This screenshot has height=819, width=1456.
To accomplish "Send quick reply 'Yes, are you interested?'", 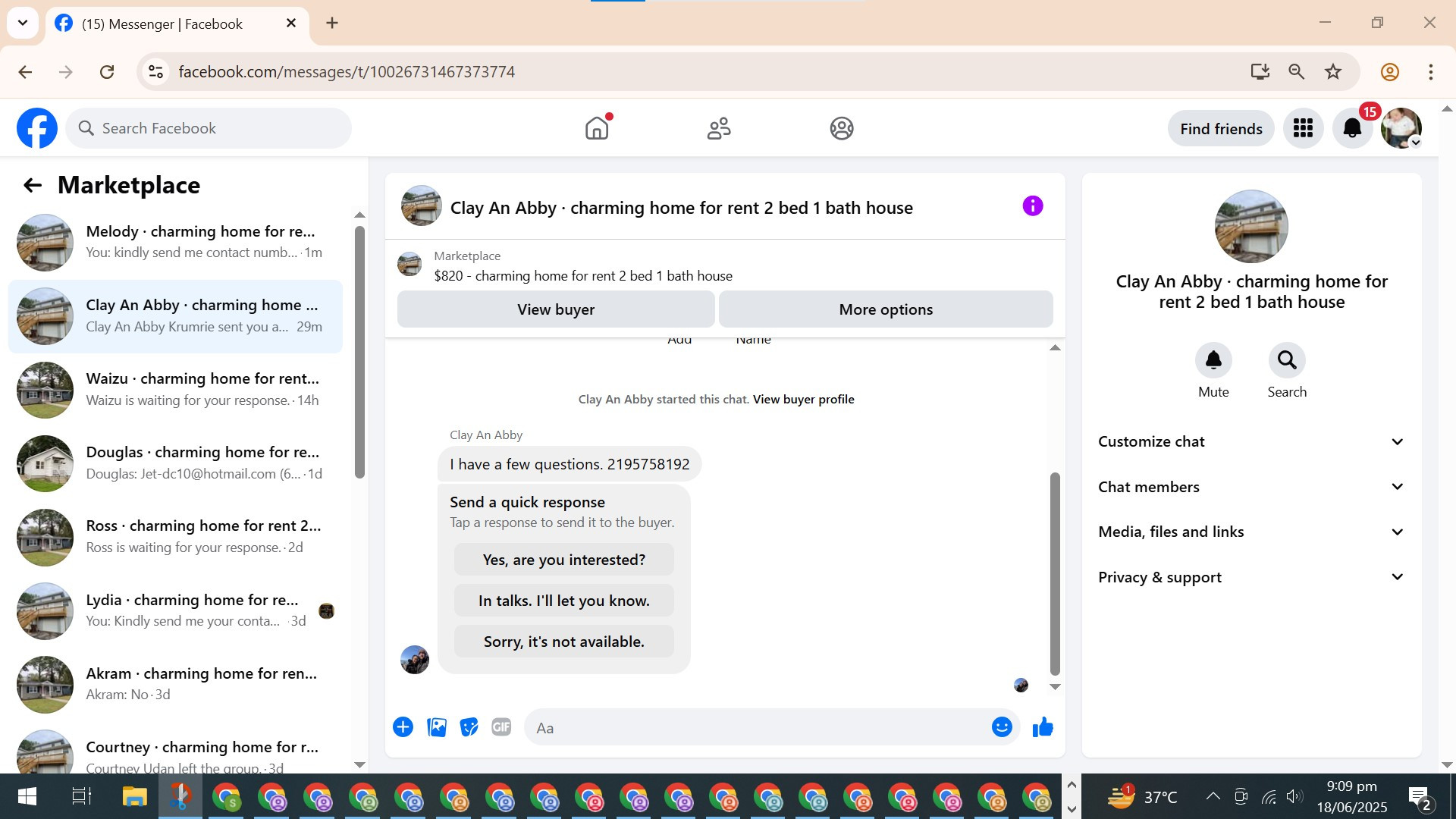I will click(563, 560).
